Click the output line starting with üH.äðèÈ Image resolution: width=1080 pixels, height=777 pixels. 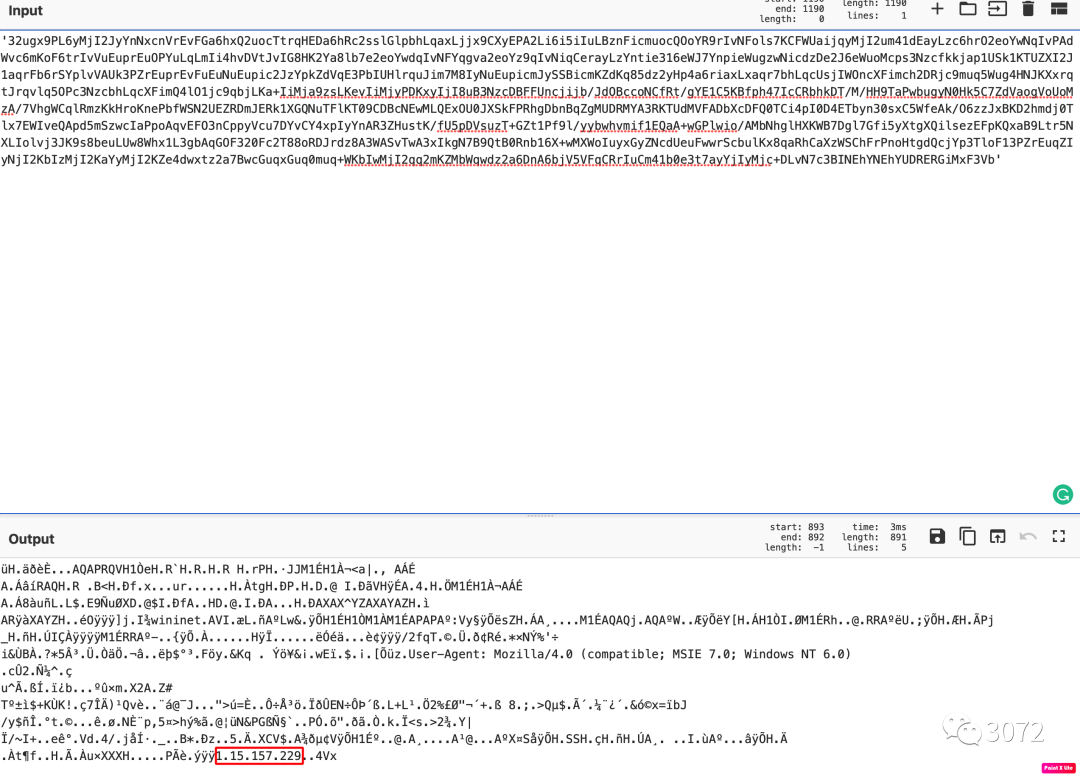208,569
